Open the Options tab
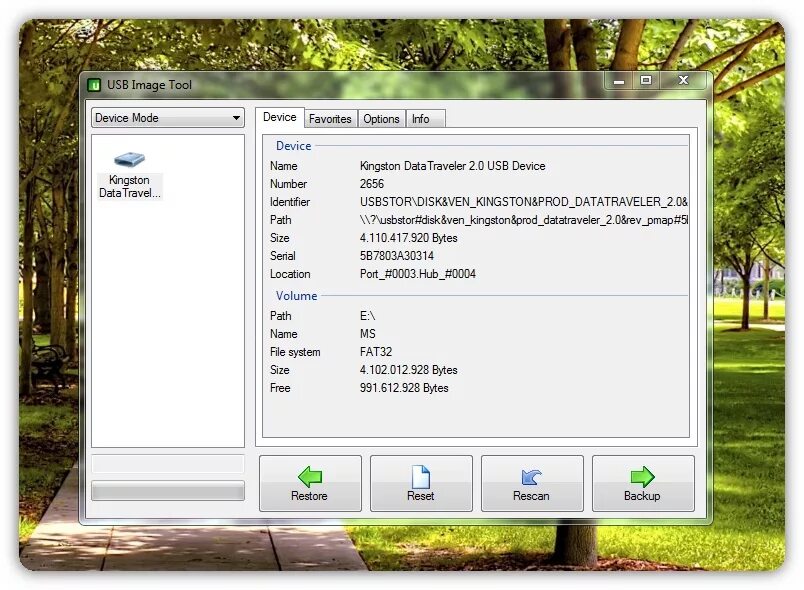The image size is (804, 590). (381, 119)
